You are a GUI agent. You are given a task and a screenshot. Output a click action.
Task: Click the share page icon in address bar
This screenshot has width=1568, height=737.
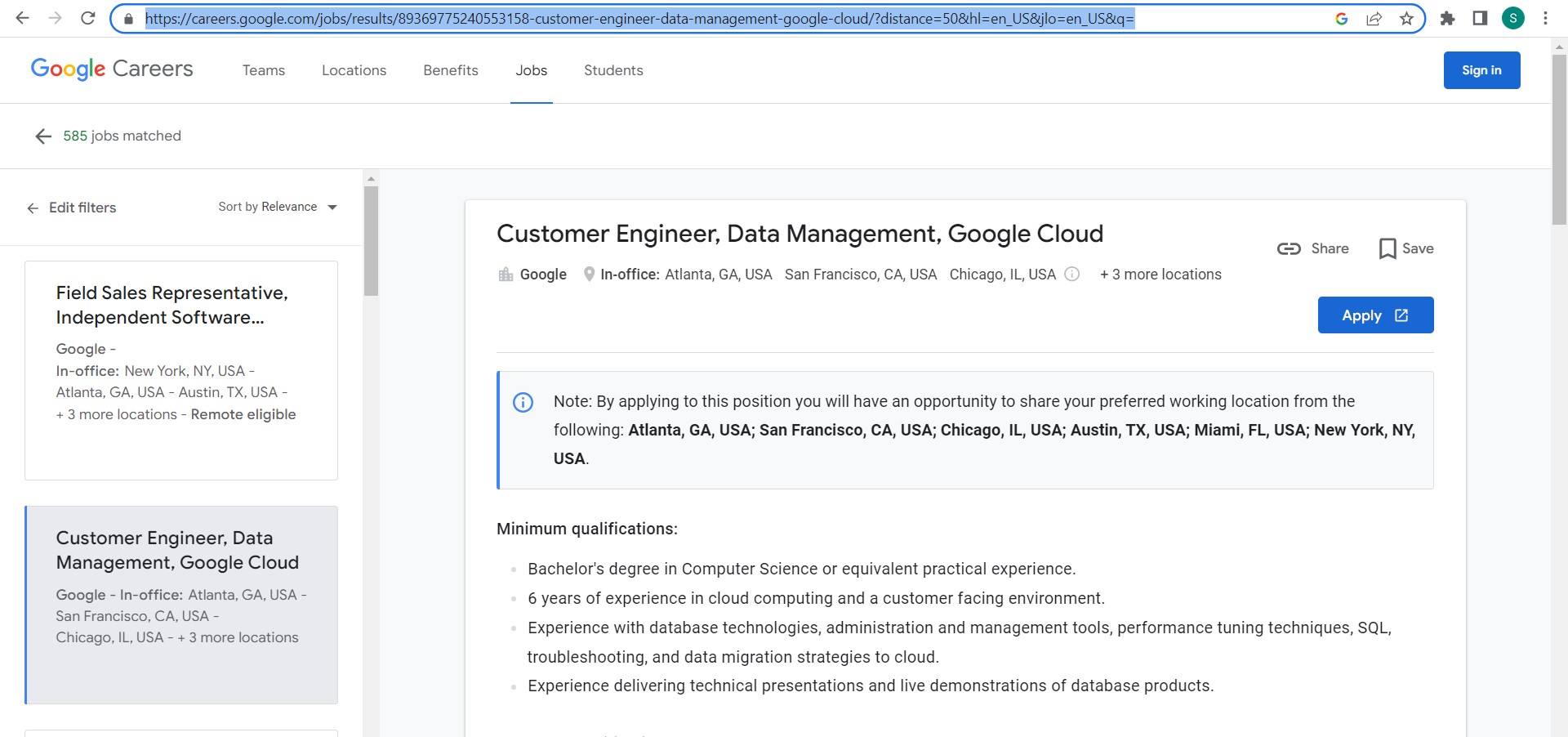[1374, 19]
